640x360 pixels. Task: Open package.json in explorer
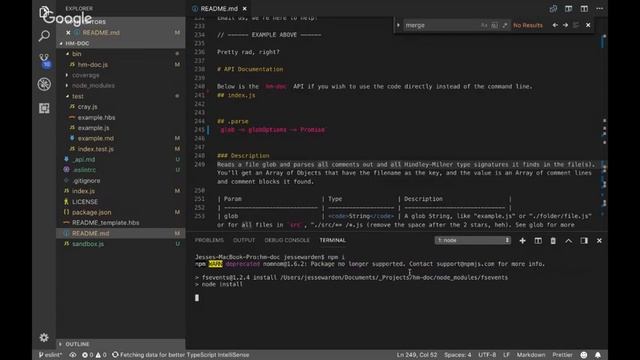coord(91,212)
